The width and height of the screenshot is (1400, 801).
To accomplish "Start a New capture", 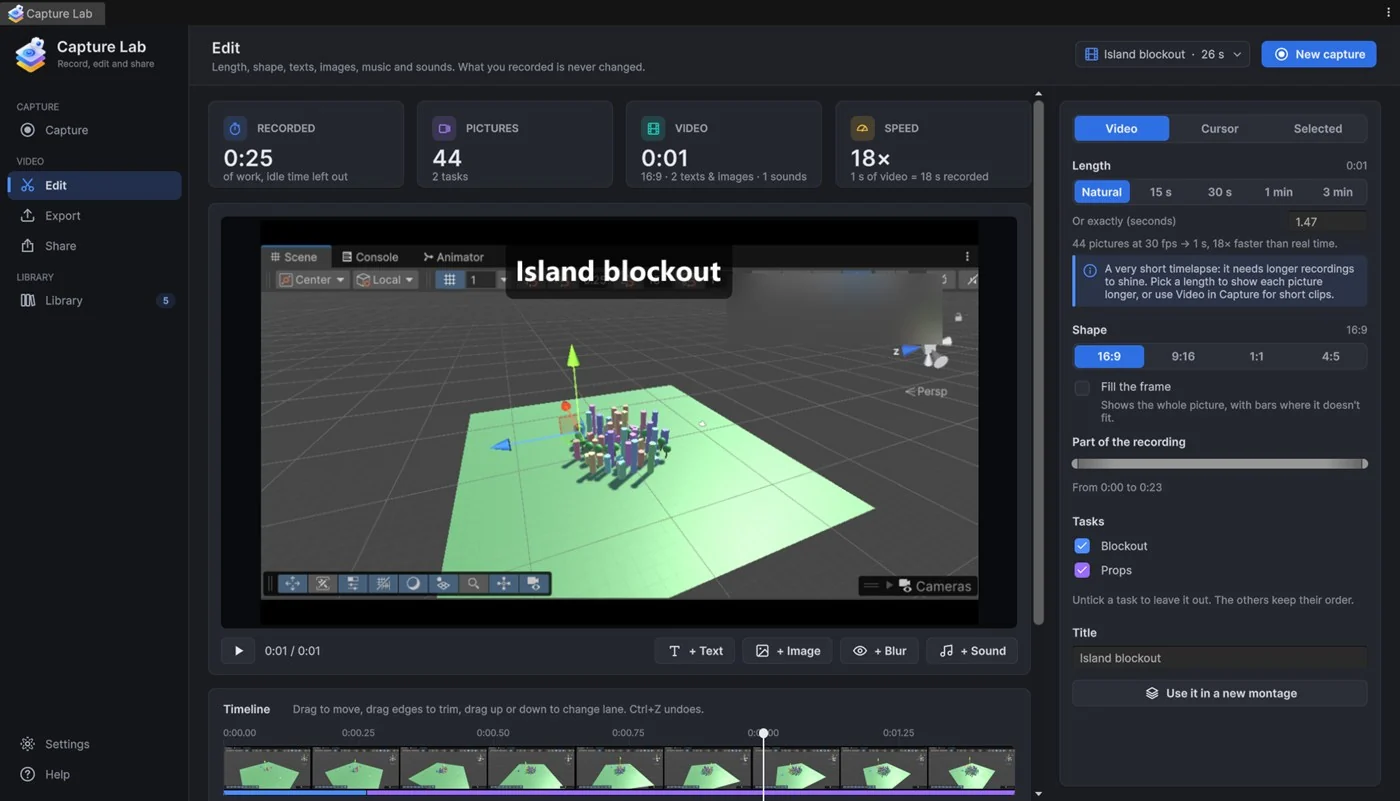I will click(1319, 54).
